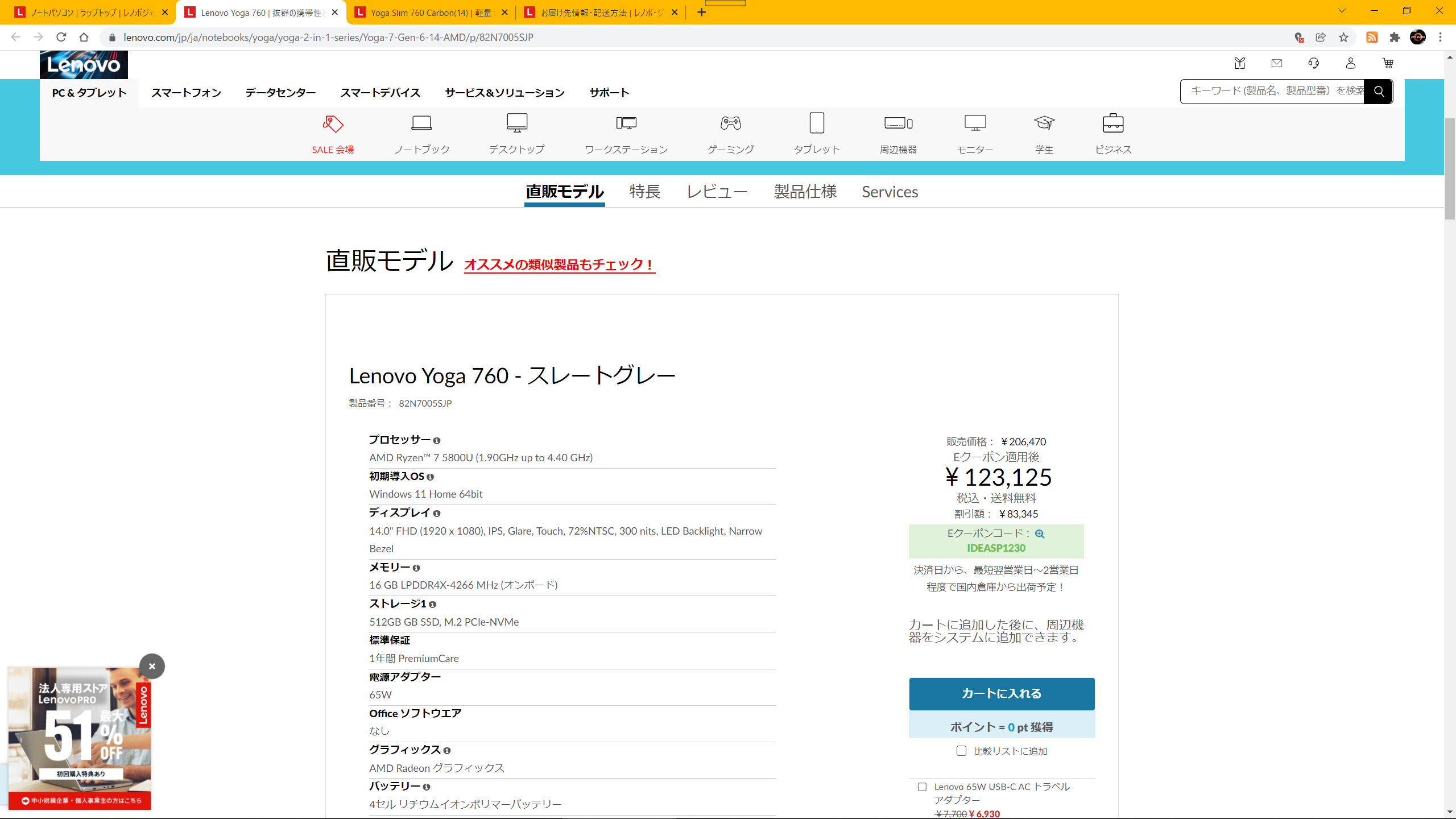Open the ゲーミング controller icon
Screen dimensions: 1456x819
click(730, 123)
